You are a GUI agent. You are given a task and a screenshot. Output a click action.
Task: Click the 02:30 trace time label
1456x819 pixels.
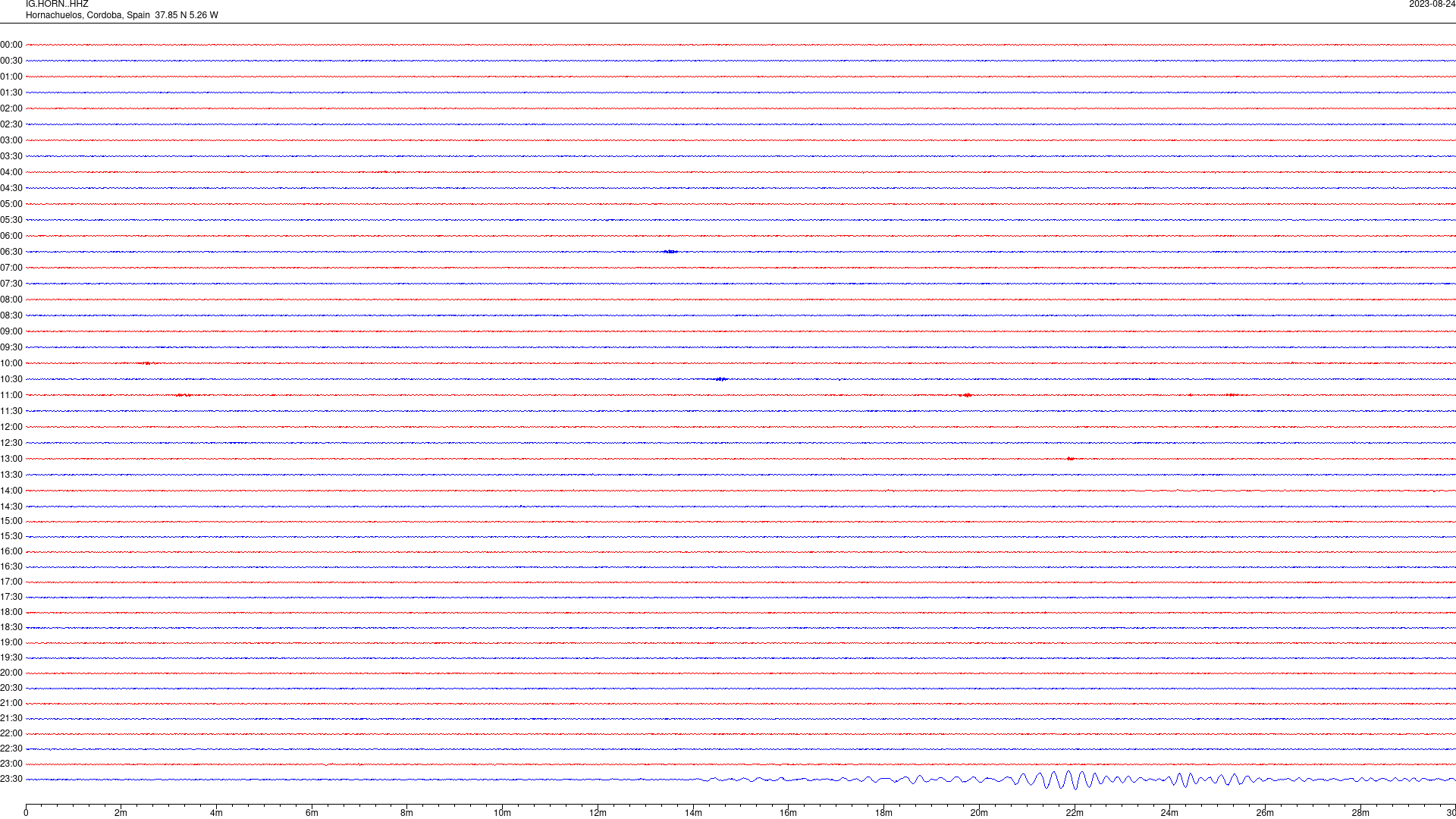click(x=11, y=124)
